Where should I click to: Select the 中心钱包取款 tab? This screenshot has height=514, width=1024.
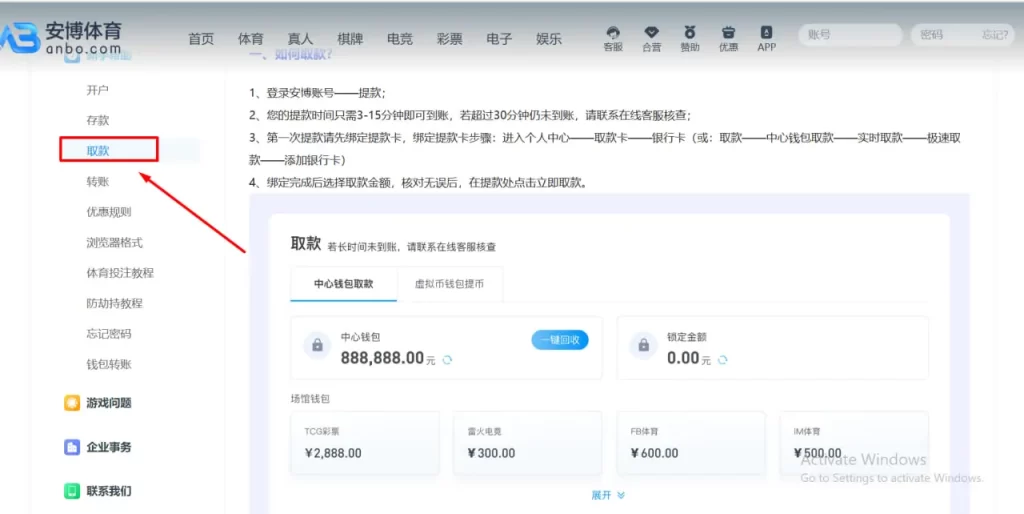343,284
